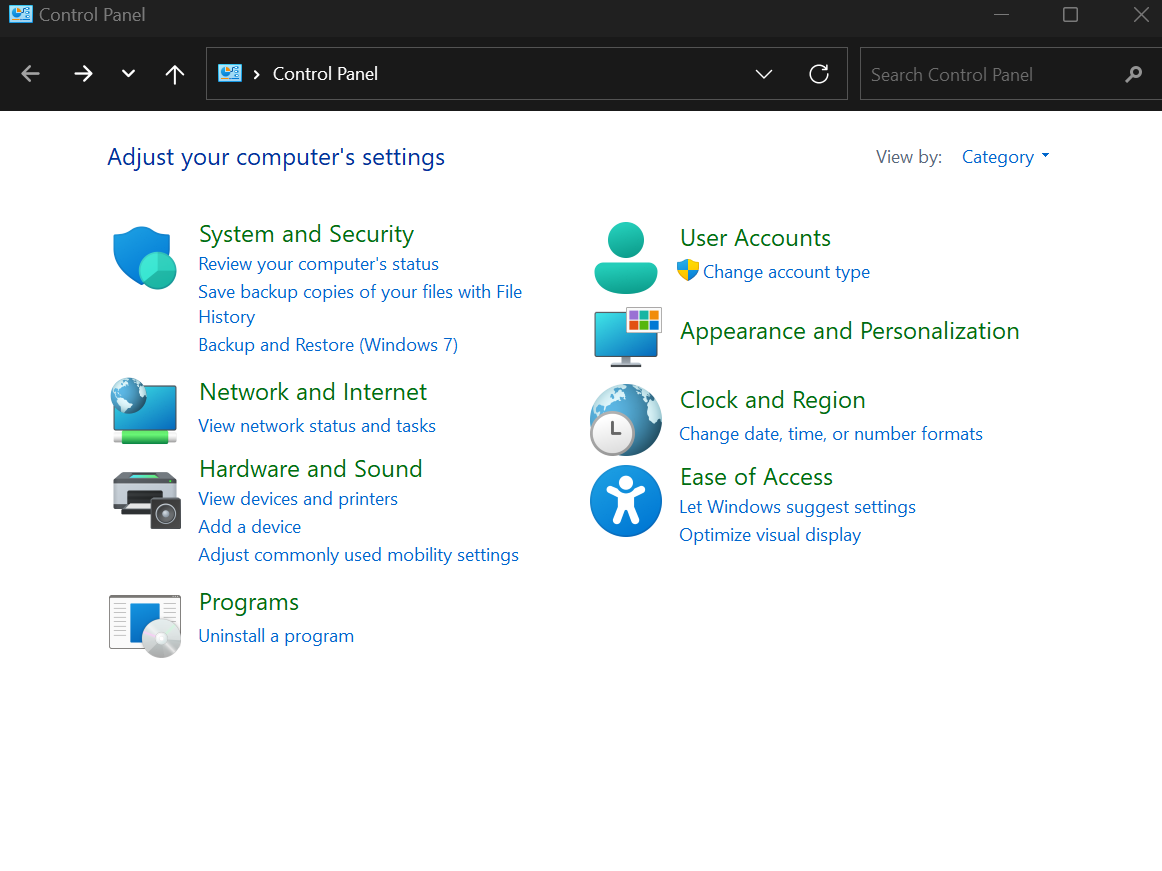This screenshot has width=1162, height=871.
Task: Click the Hardware and Sound printer icon
Action: coord(146,499)
